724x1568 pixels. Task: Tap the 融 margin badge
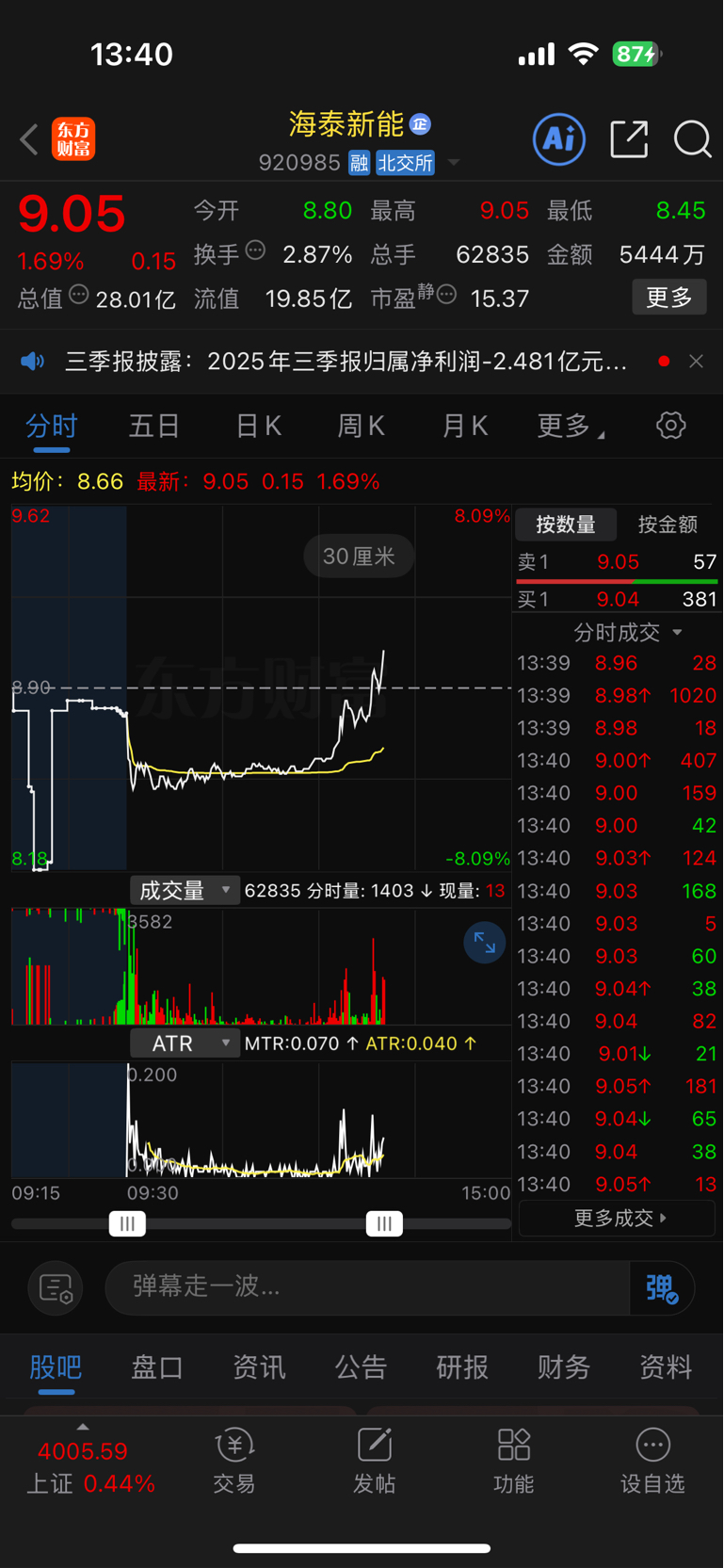[359, 163]
